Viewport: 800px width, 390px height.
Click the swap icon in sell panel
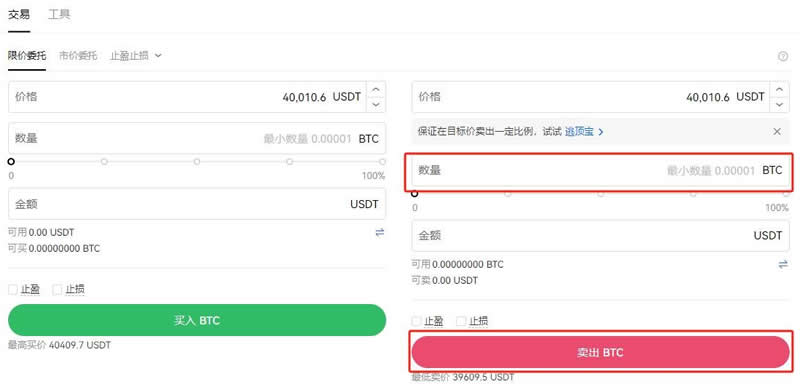783,264
